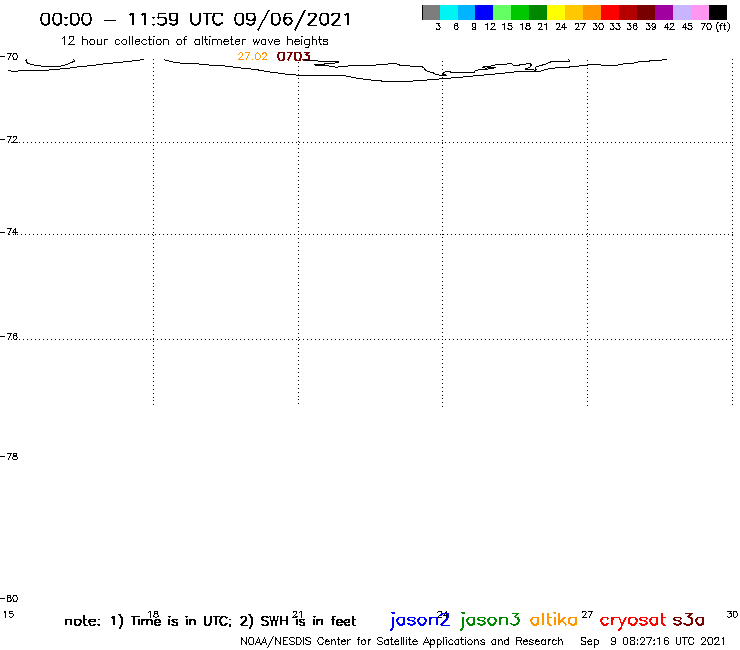Click the cyan swatch in the color legend
Viewport: 740px width, 650px height.
(x=449, y=12)
